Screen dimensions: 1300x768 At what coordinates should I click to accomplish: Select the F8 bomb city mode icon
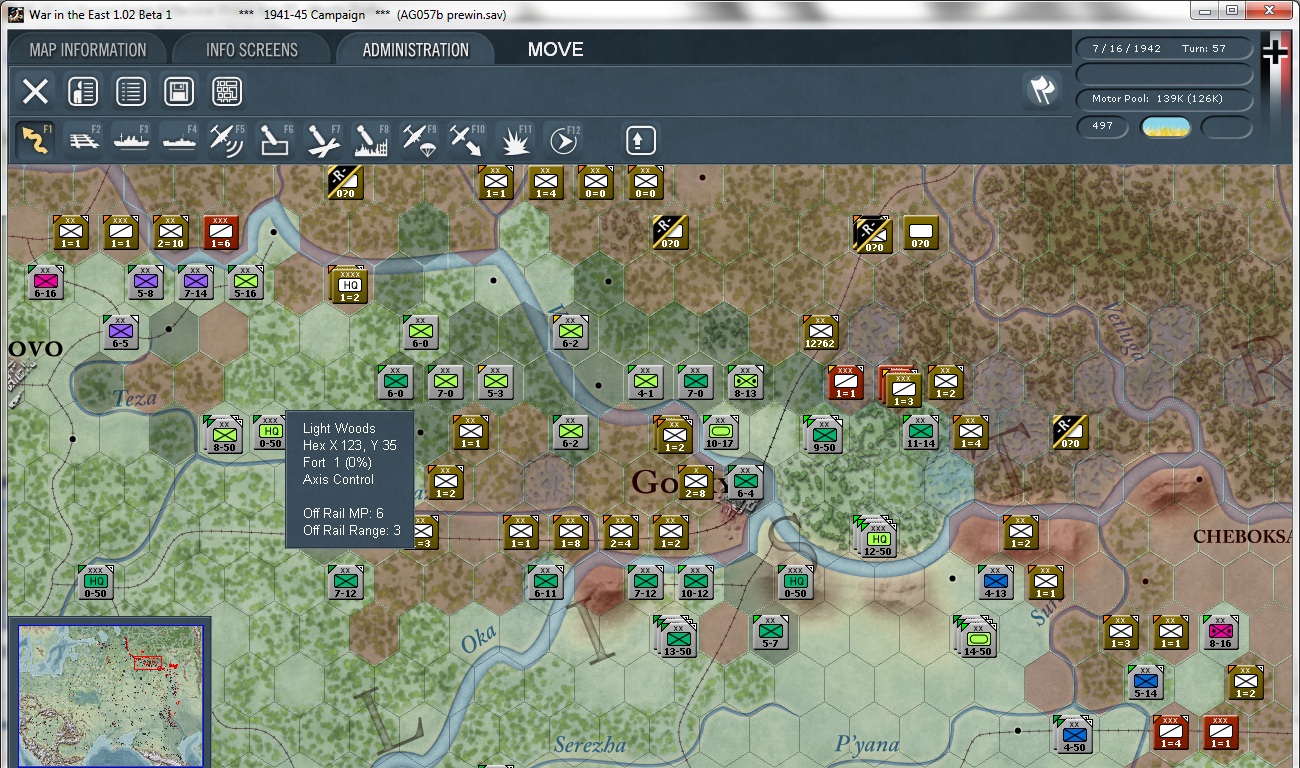click(371, 140)
